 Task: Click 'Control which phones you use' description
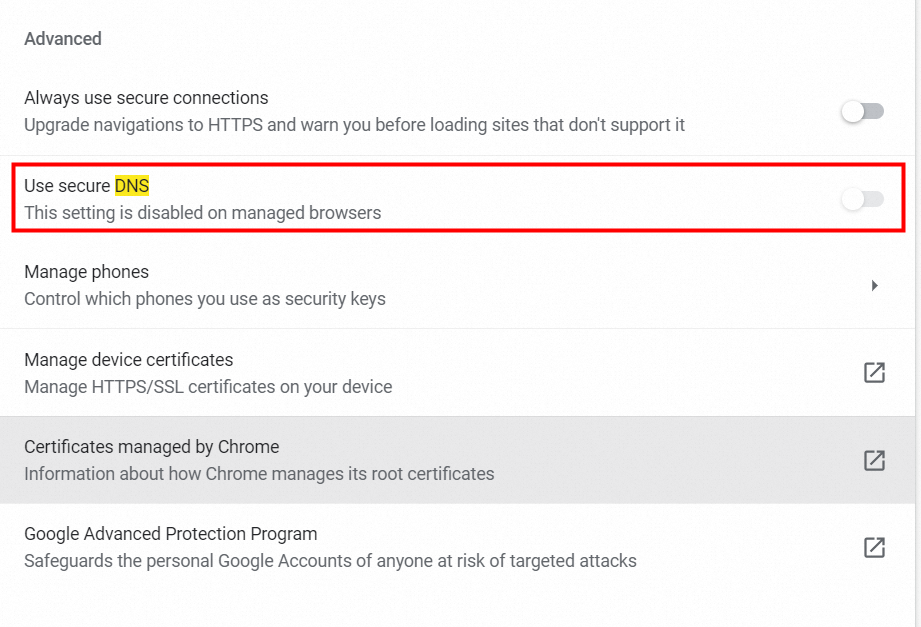click(204, 299)
